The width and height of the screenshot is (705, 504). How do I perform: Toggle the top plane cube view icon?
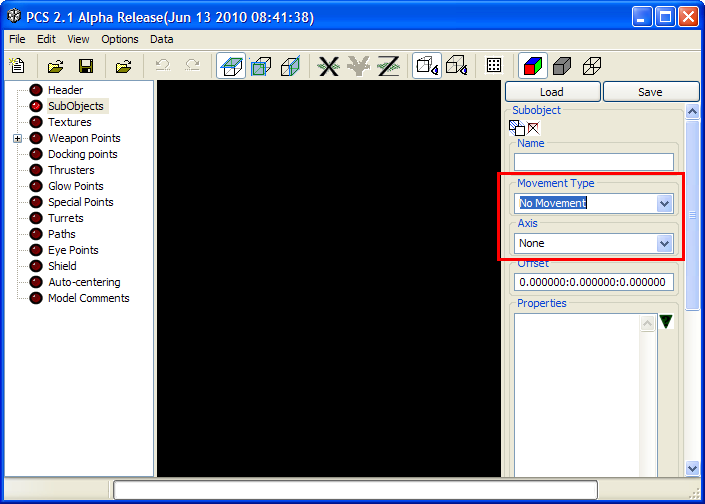[231, 66]
